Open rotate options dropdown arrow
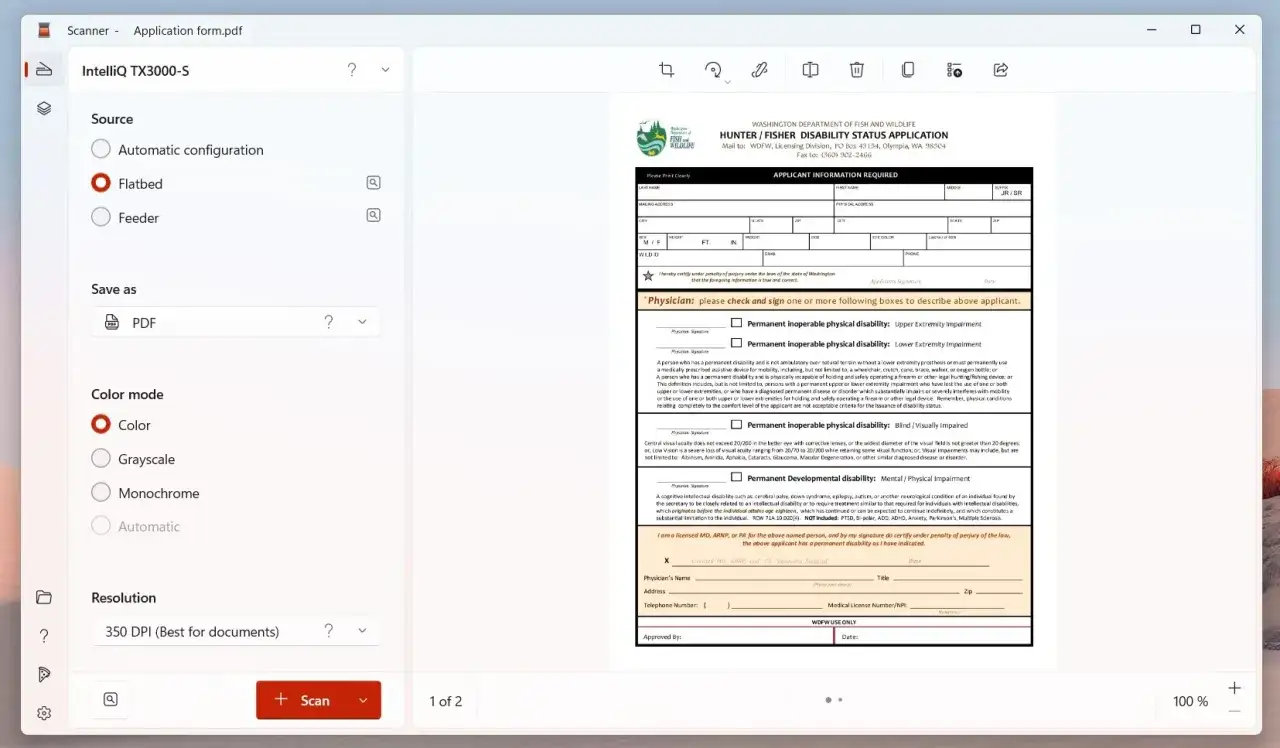This screenshot has width=1280, height=748. pyautogui.click(x=728, y=81)
